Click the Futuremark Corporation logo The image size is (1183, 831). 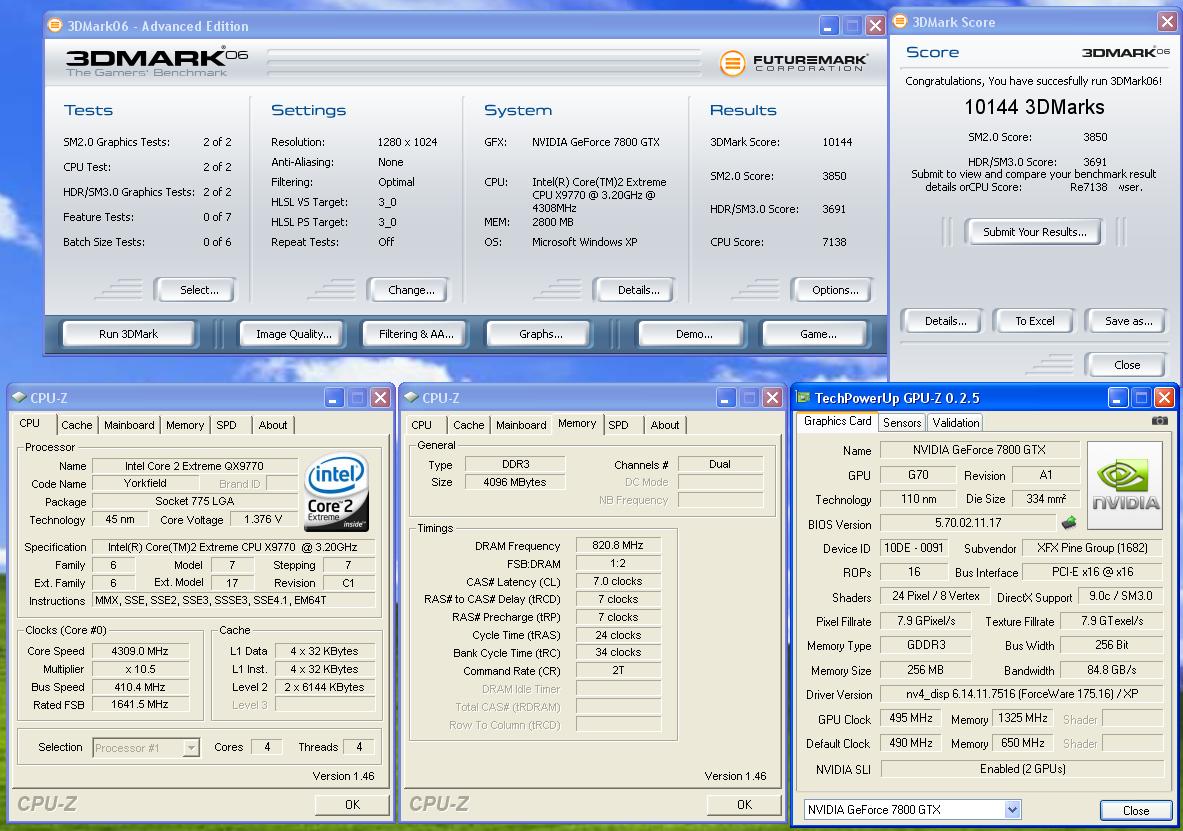pos(794,63)
